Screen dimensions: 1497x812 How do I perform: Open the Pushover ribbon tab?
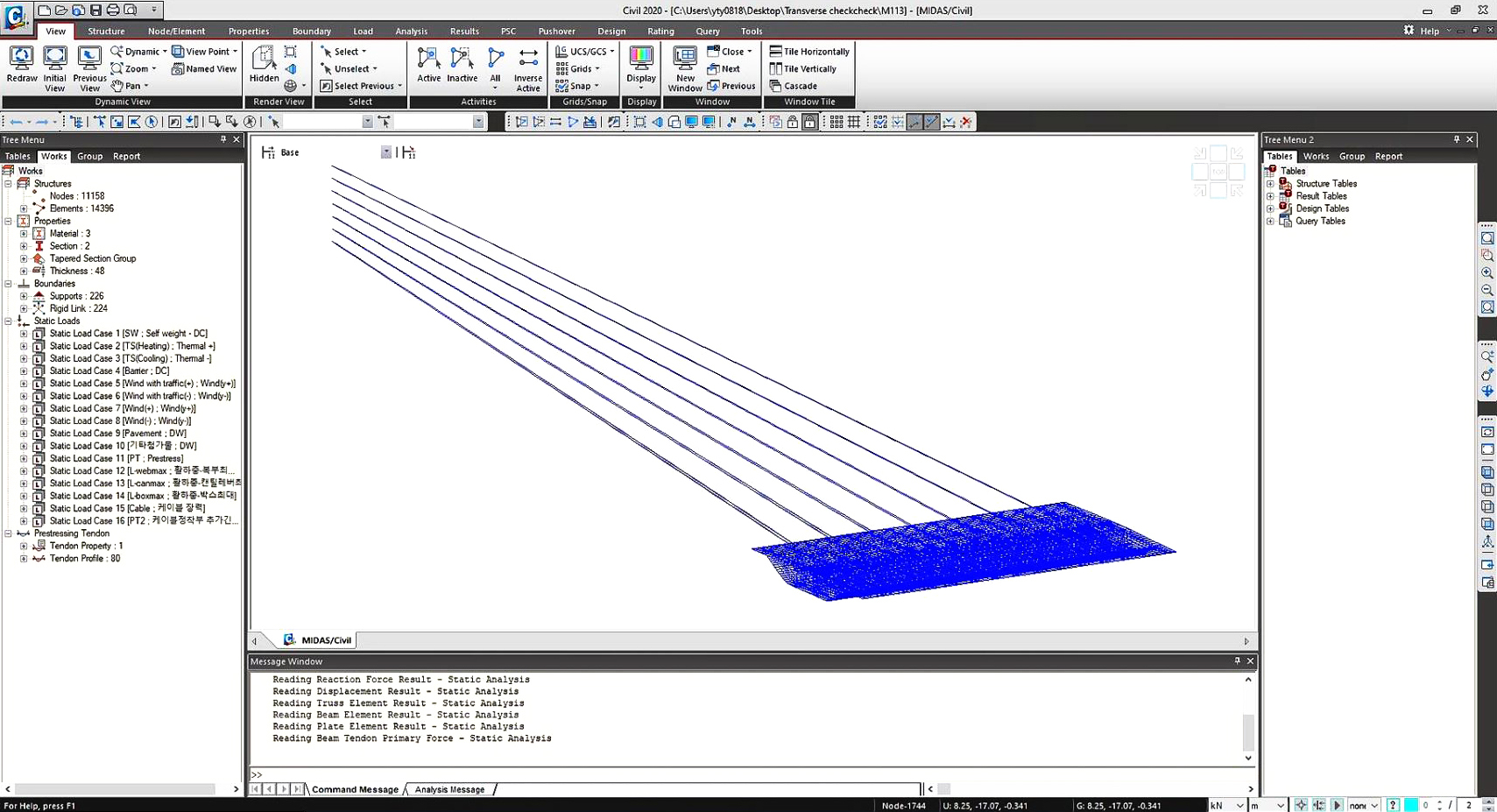click(x=557, y=31)
